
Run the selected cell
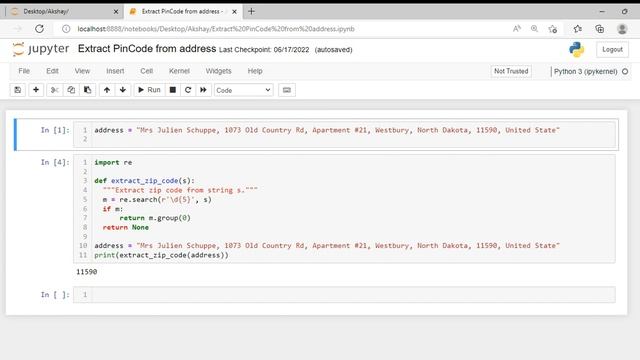tap(149, 90)
